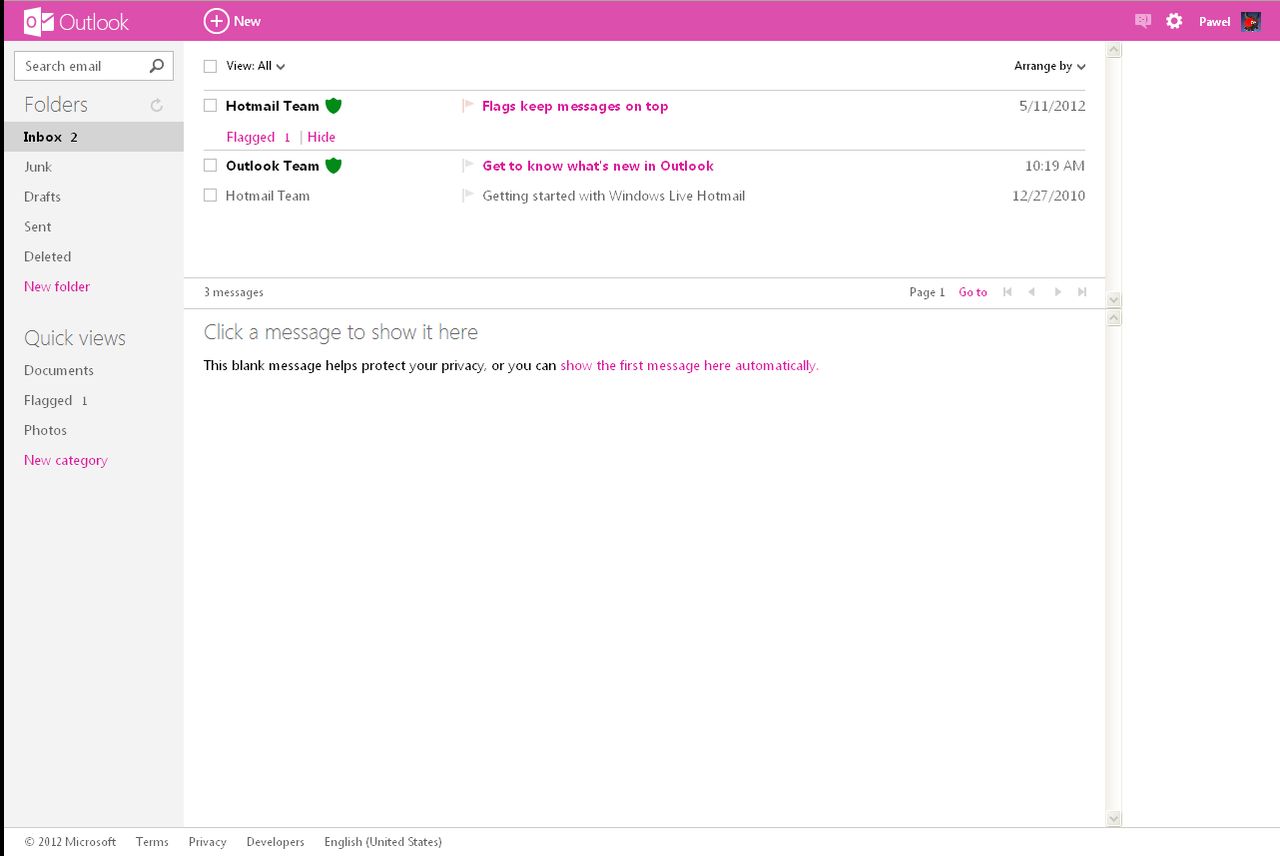Open the Flagged quick view in sidebar
Screen dimensions: 1280x856
[56, 400]
